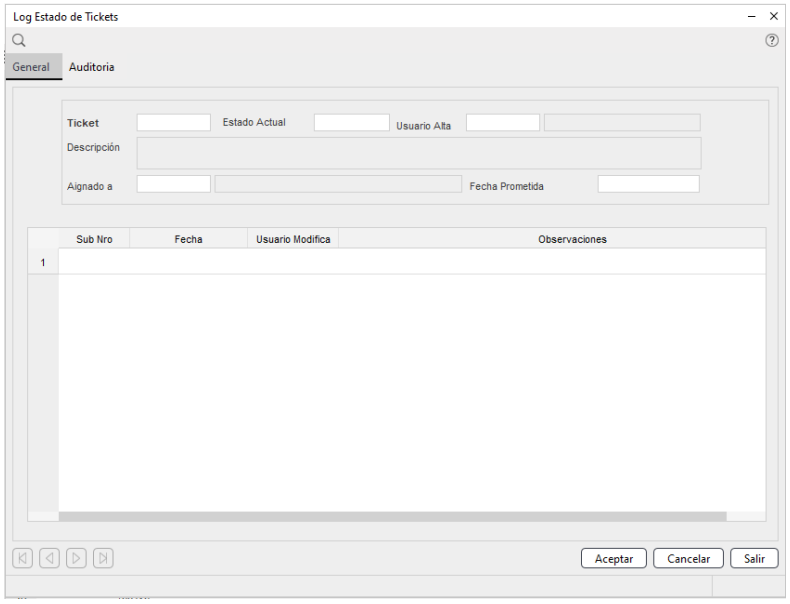This screenshot has width=790, height=604.
Task: Switch to the Auditoria tab
Action: click(x=91, y=67)
